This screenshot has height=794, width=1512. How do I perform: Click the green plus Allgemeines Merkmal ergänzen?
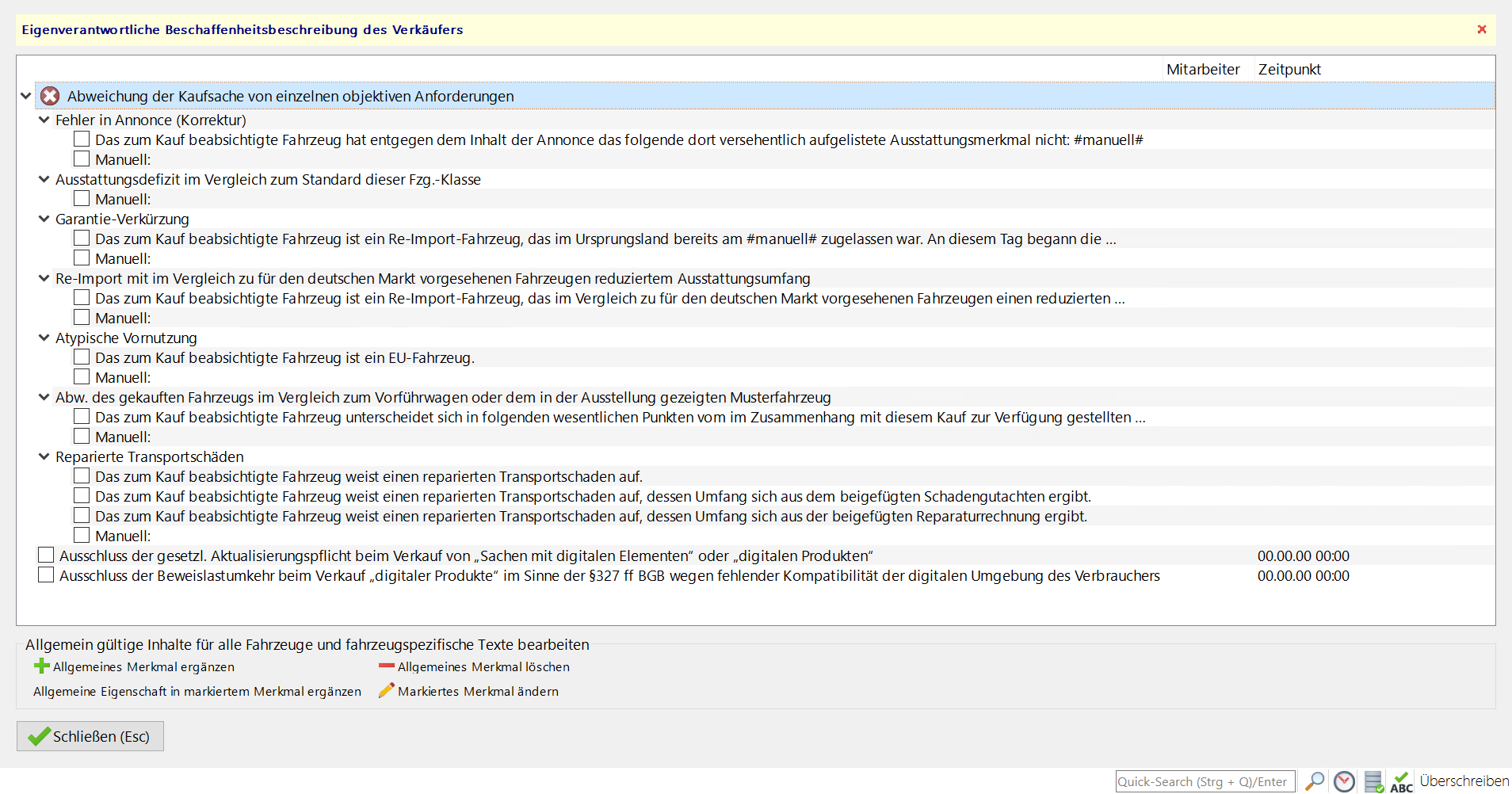42,666
